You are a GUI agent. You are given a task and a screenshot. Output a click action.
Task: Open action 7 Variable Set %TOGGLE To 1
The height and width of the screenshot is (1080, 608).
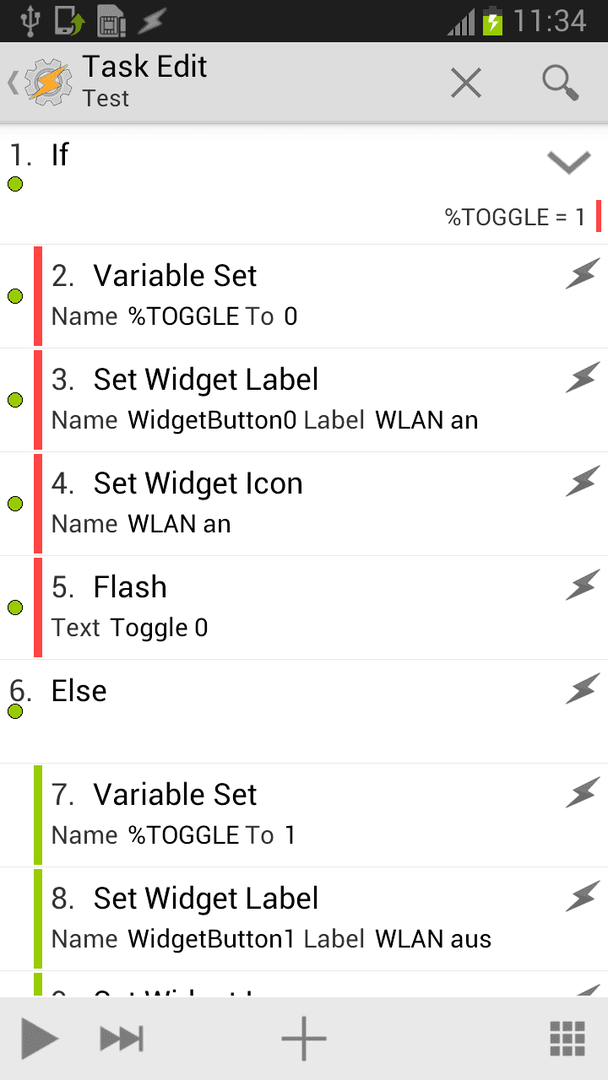pyautogui.click(x=304, y=816)
